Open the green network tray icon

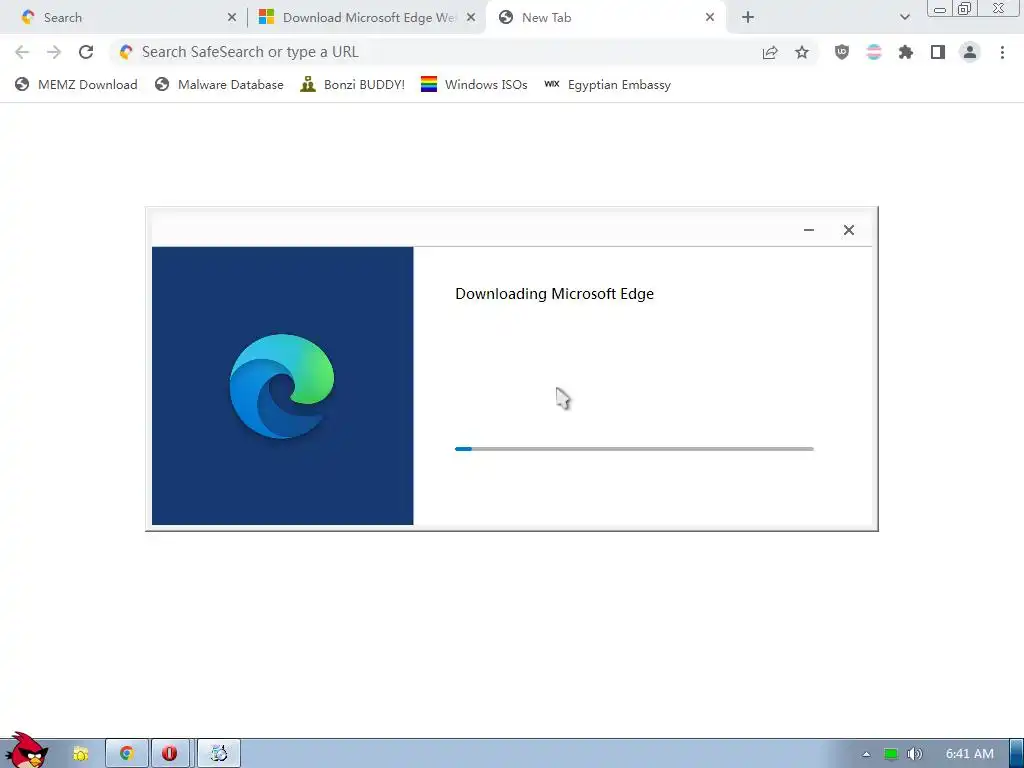point(890,754)
